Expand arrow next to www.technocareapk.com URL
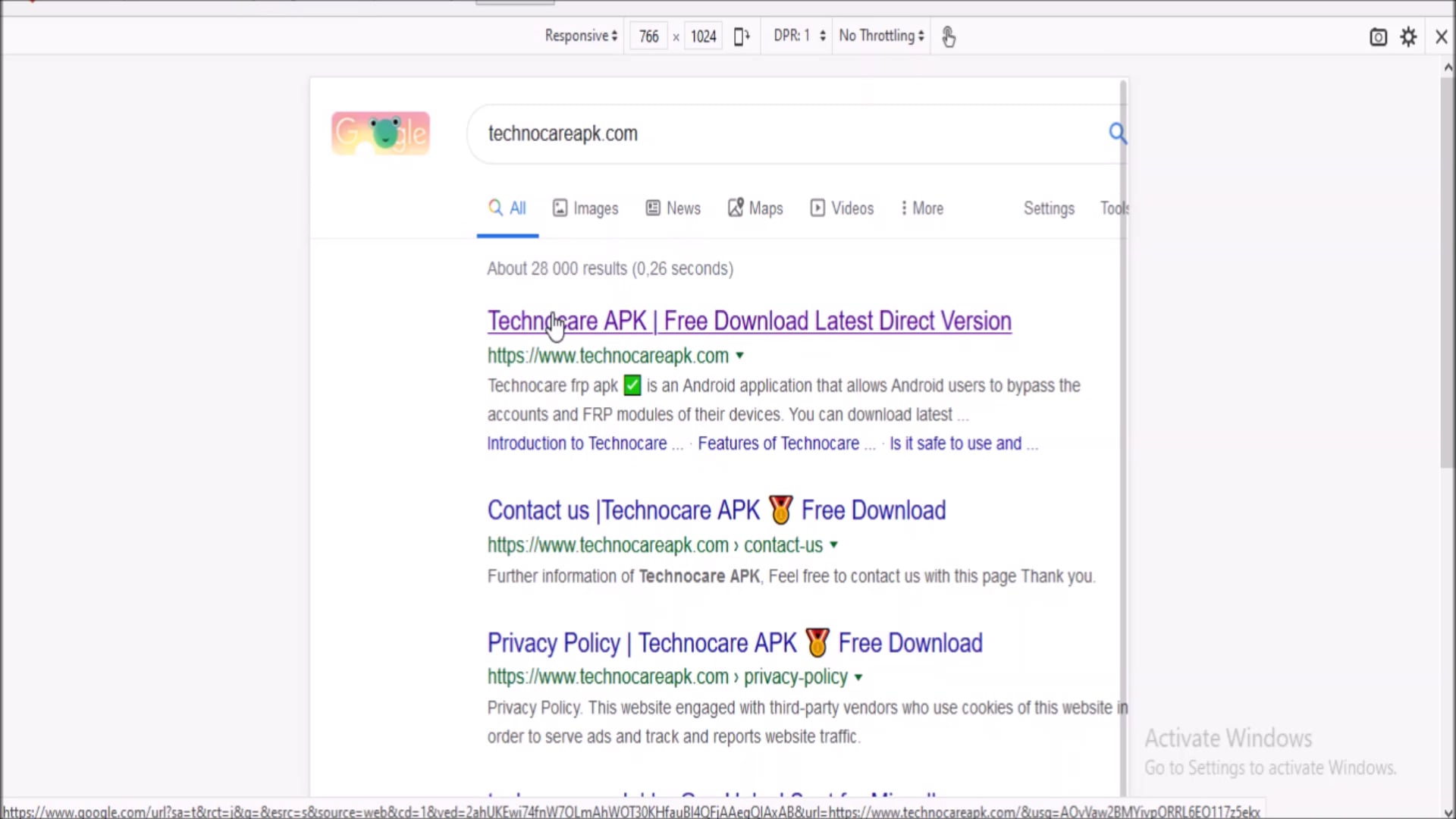1456x819 pixels. (740, 356)
